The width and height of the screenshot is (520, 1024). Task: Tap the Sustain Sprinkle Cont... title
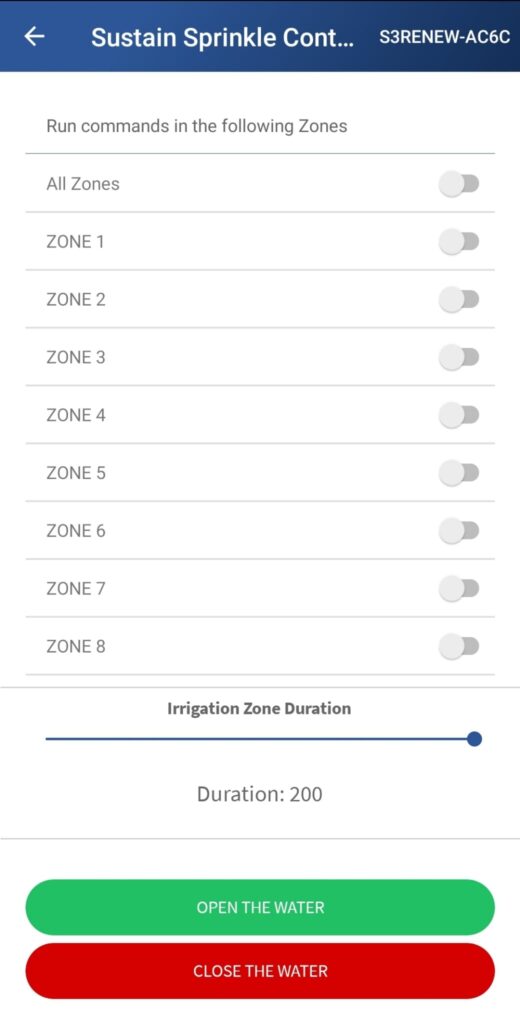pyautogui.click(x=222, y=38)
